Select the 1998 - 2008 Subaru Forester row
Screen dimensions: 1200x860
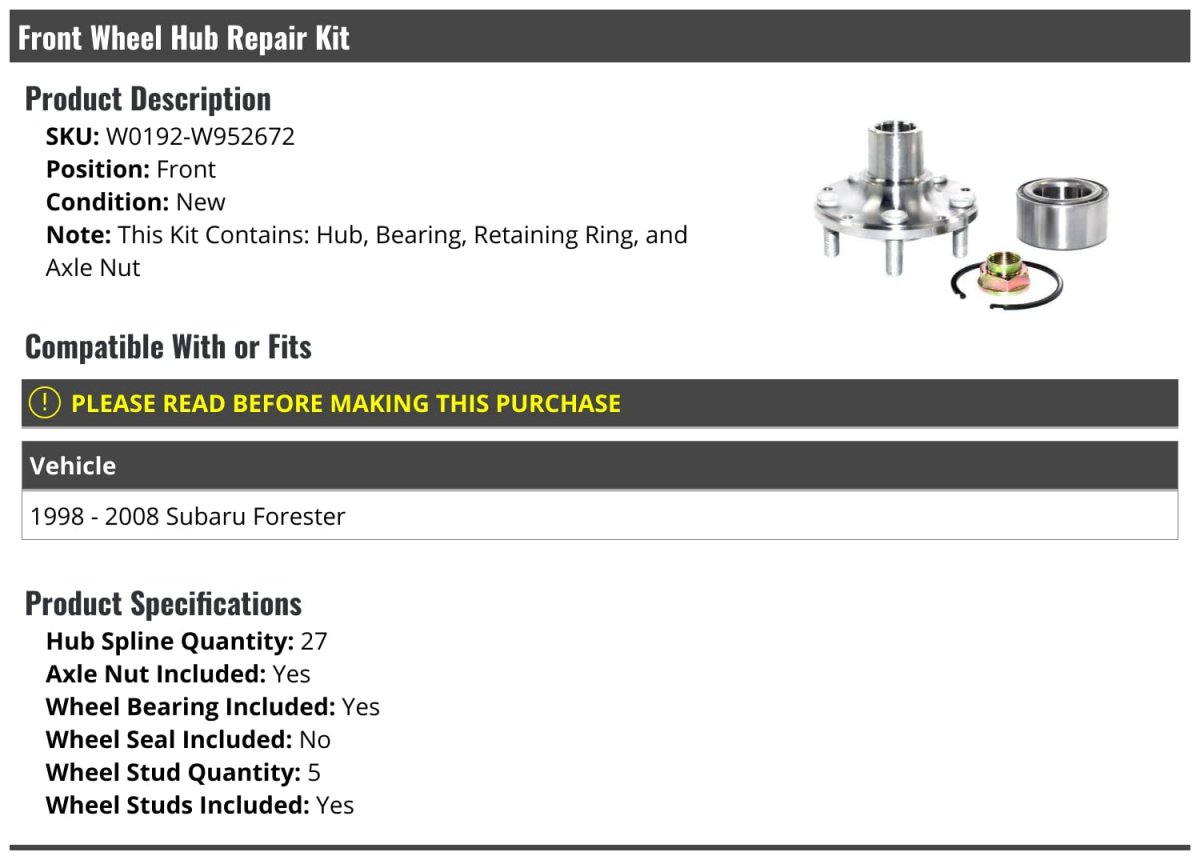coord(600,516)
